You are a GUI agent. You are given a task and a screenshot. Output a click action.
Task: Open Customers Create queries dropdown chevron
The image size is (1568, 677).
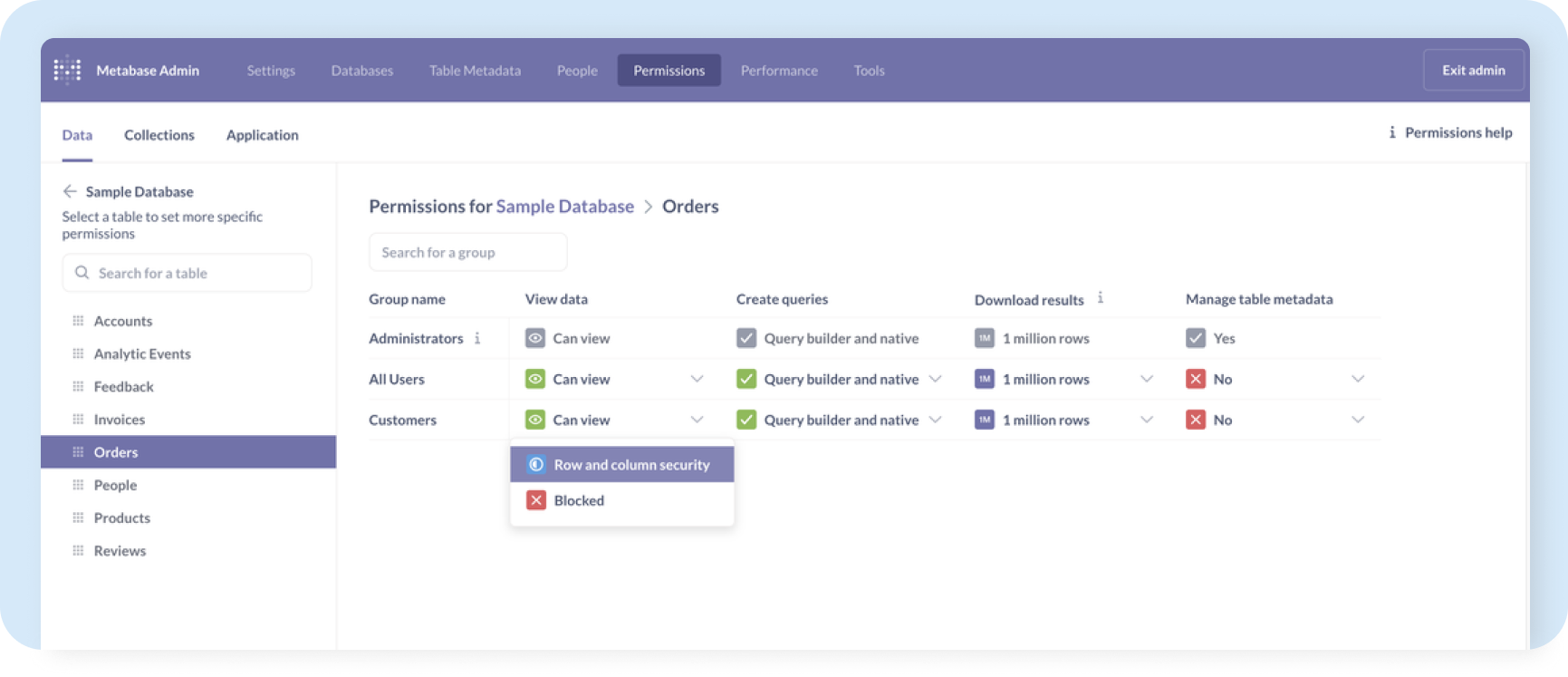tap(936, 420)
